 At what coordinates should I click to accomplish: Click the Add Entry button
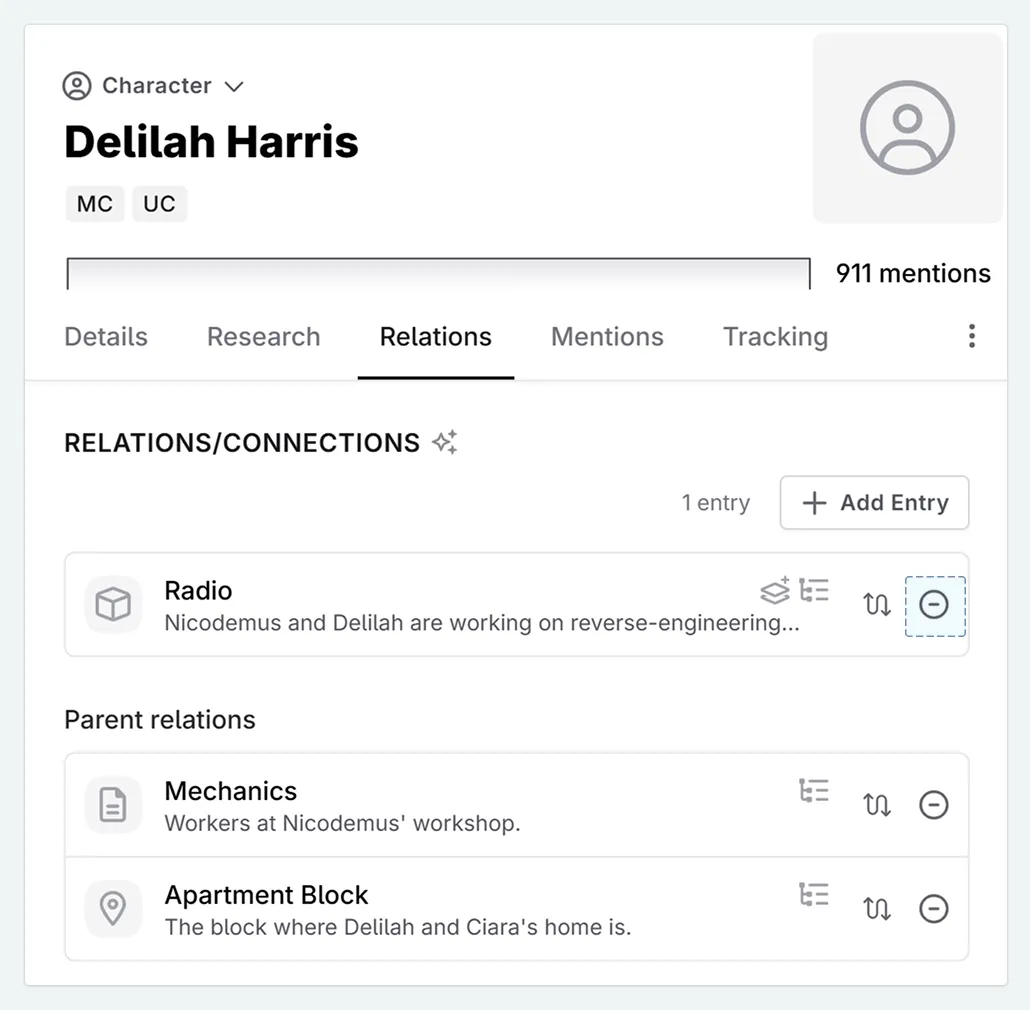873,503
